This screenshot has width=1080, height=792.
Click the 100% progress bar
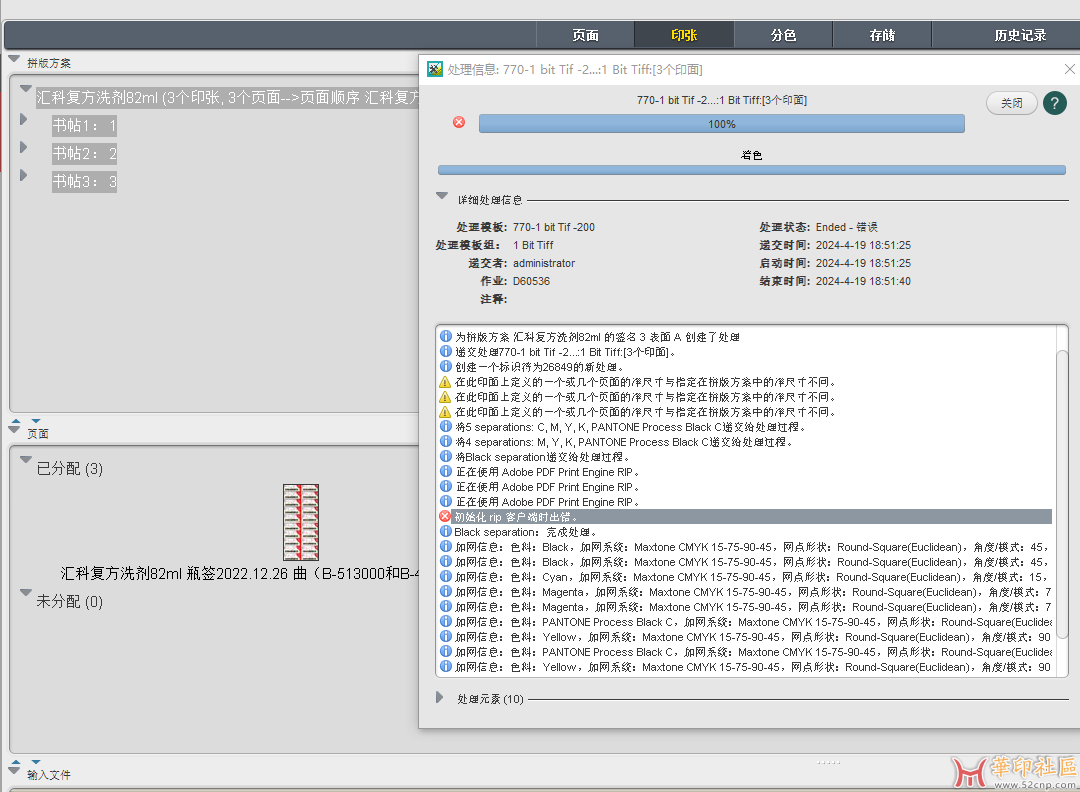tap(722, 124)
